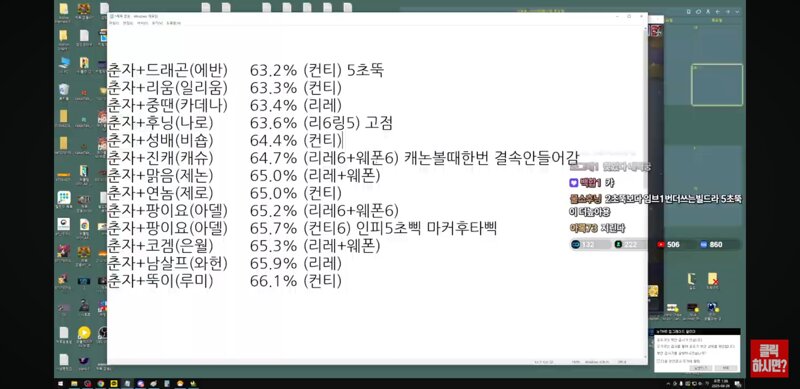Screen dimensions: 800x389
Task: Click the red YouTube viewer count icon
Action: point(661,245)
